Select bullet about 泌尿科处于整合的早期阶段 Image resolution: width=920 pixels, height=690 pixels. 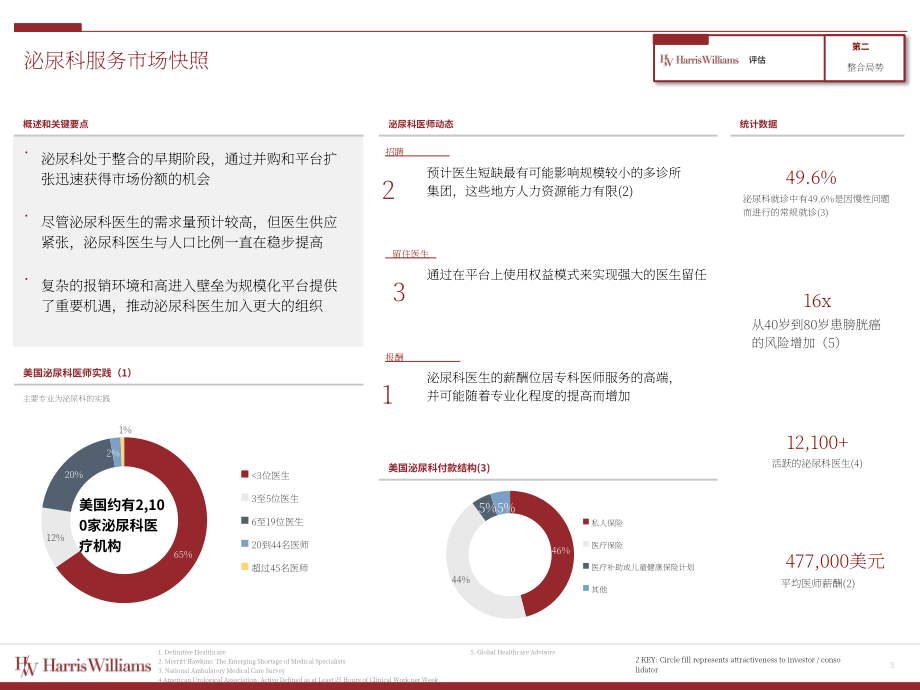(189, 169)
